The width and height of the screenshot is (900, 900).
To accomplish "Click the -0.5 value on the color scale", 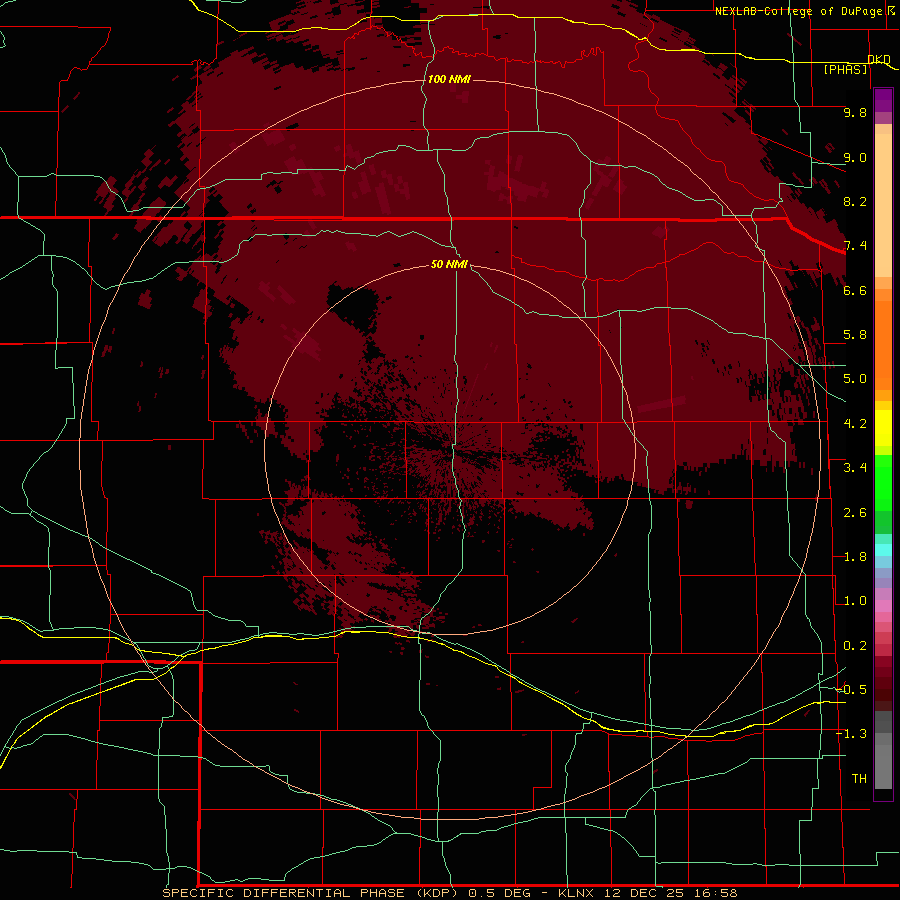I will coord(851,690).
